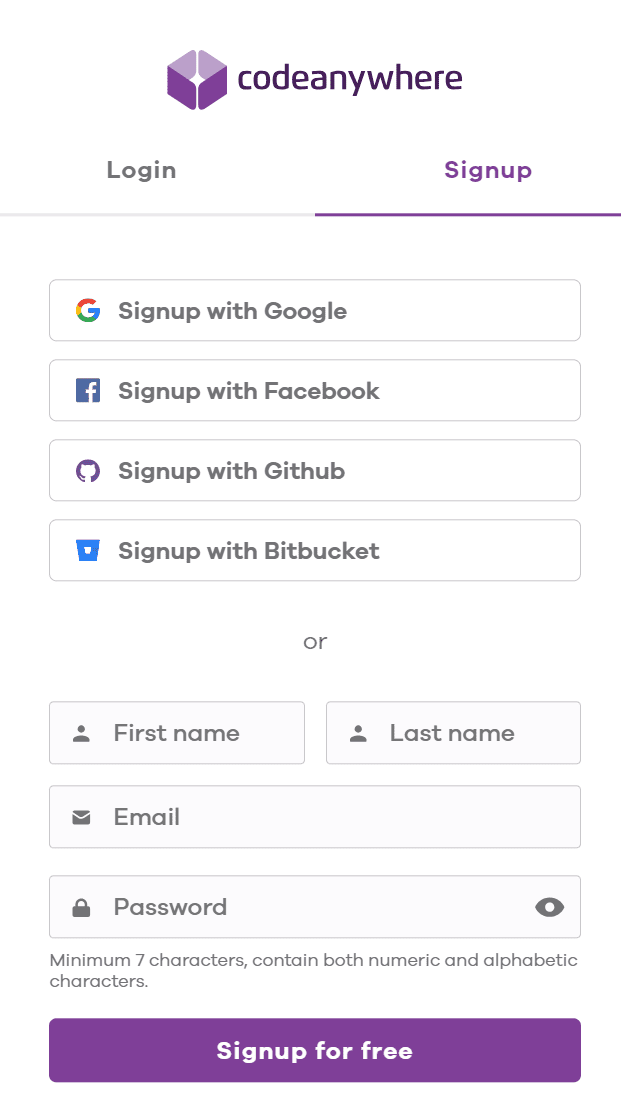Click the Facebook icon on its signup button
This screenshot has width=621, height=1093.
pyautogui.click(x=88, y=390)
